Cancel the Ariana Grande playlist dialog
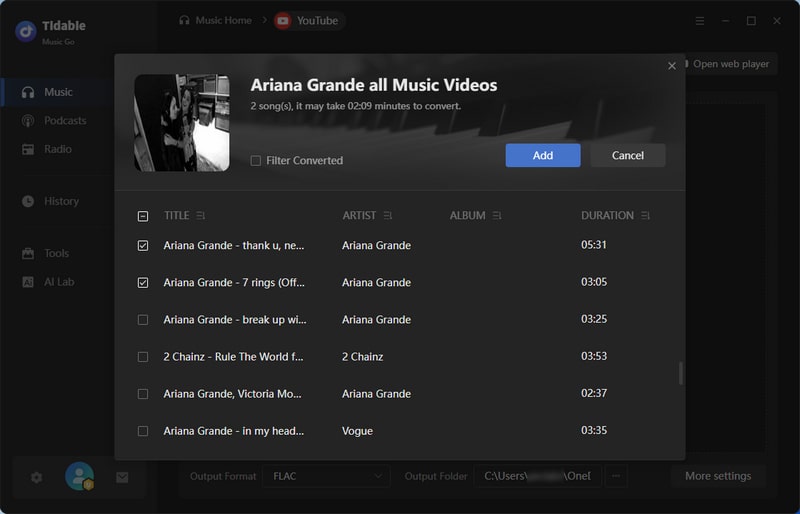Screen dimensions: 800x514 [628, 155]
